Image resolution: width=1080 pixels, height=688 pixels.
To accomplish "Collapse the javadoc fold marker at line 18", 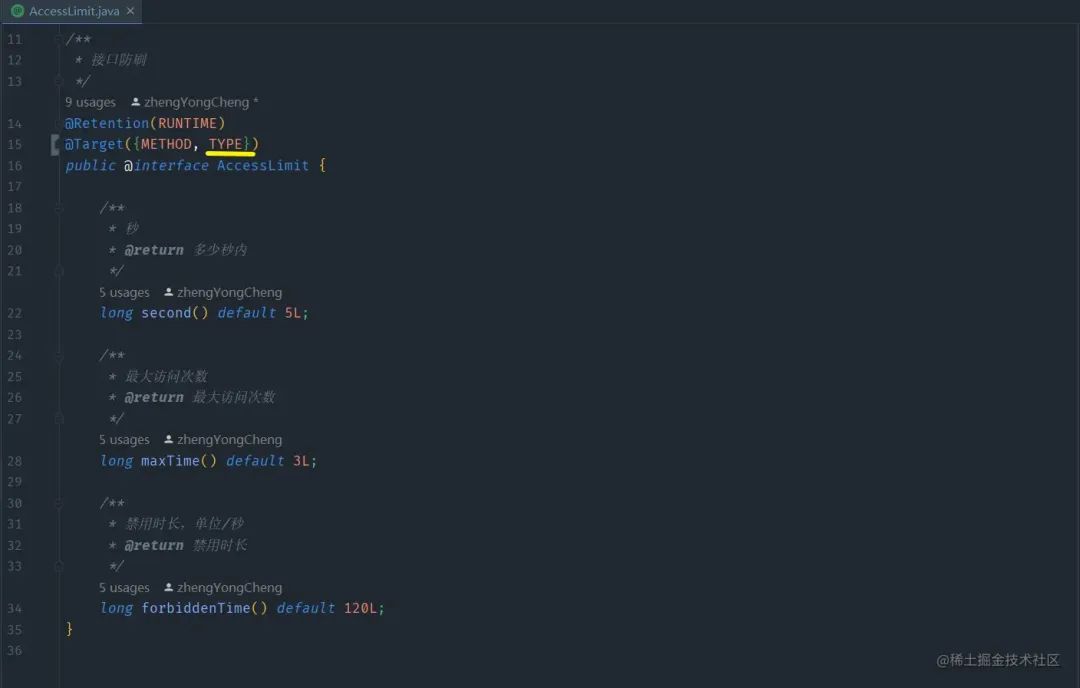I will point(59,207).
